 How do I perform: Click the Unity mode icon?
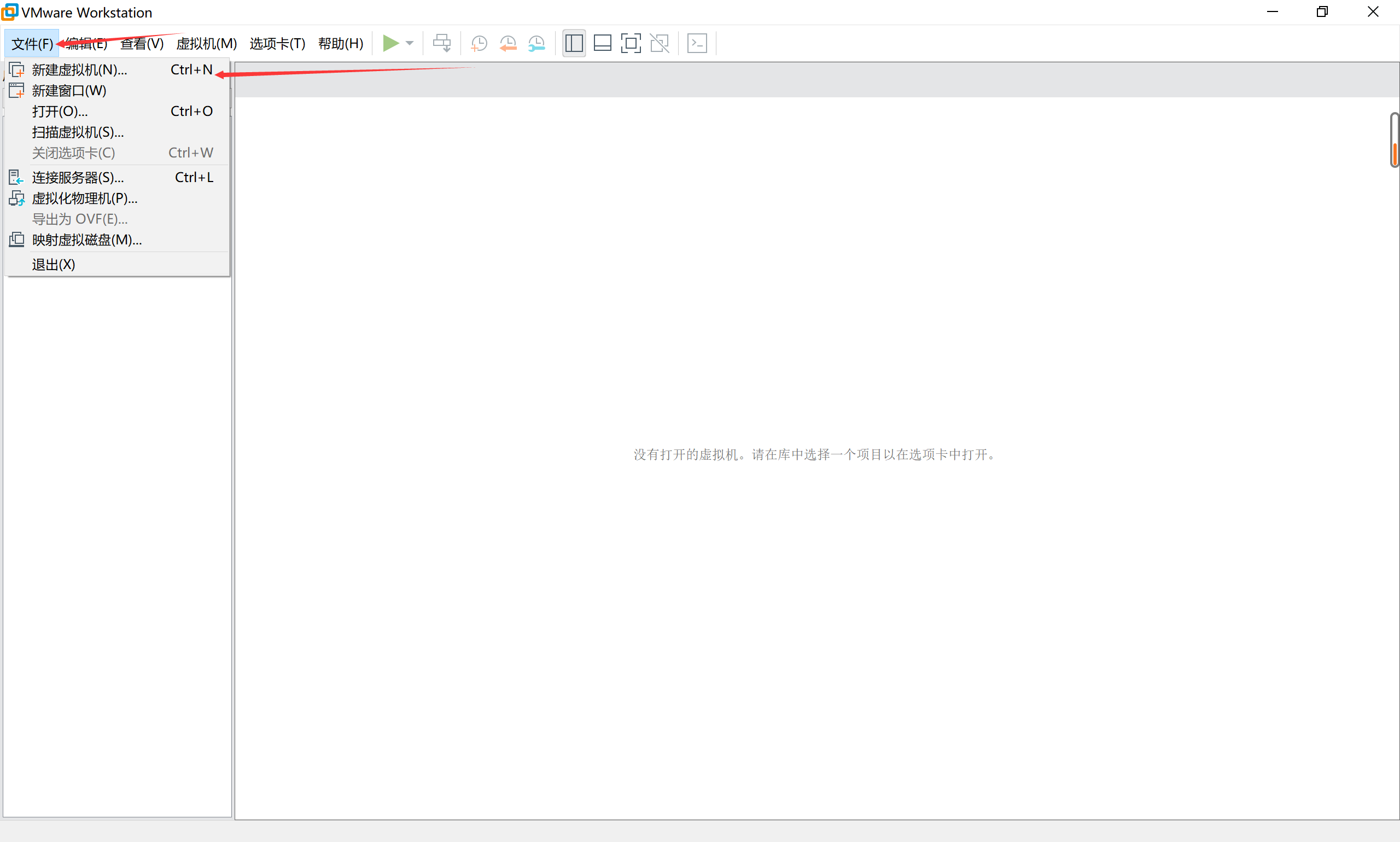point(660,43)
